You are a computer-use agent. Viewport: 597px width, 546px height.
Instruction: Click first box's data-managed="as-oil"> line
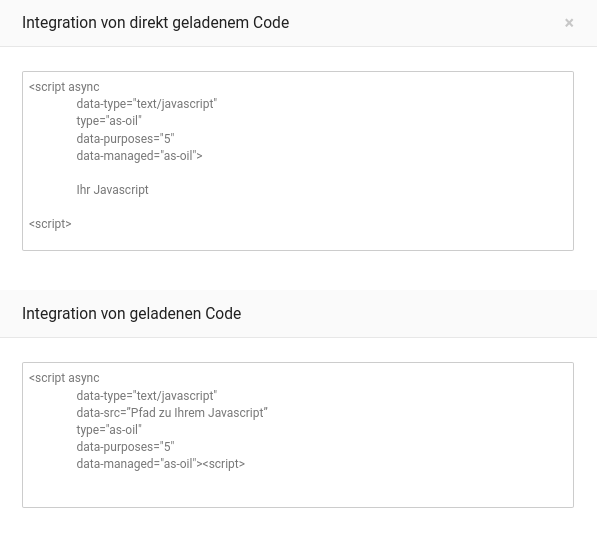[139, 155]
